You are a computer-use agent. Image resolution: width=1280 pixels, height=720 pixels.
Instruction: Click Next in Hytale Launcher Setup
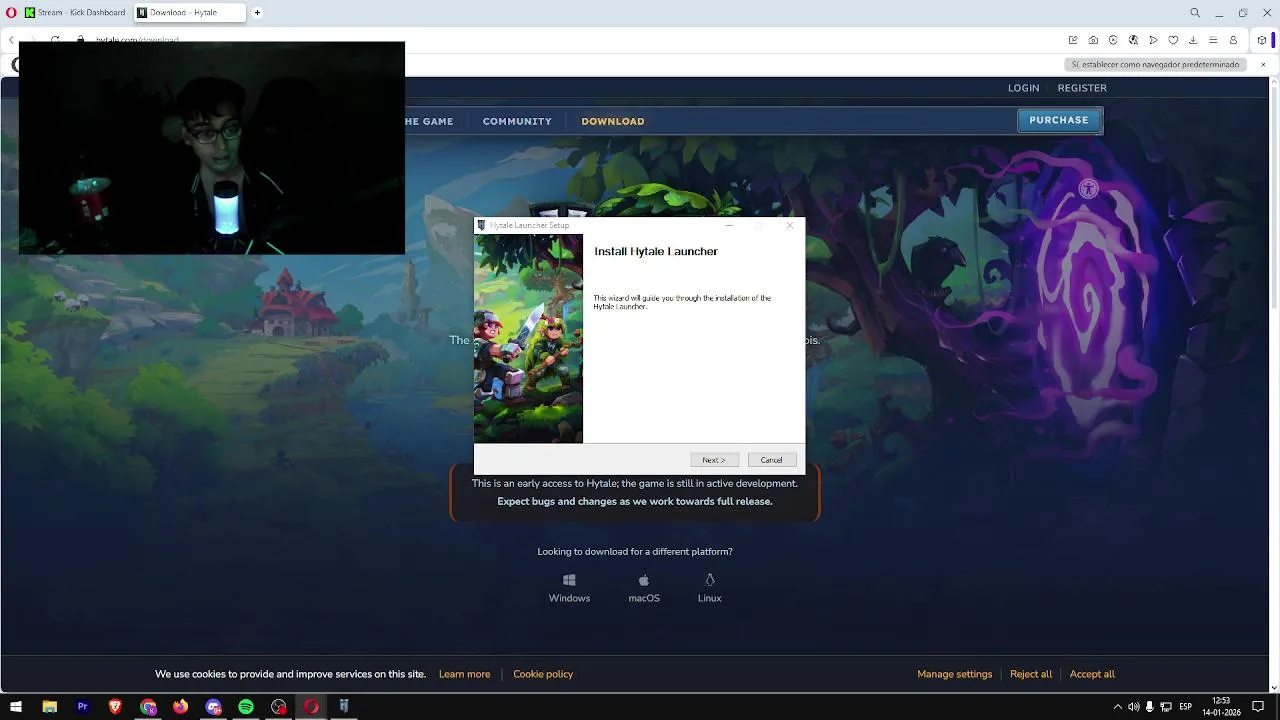pos(714,460)
